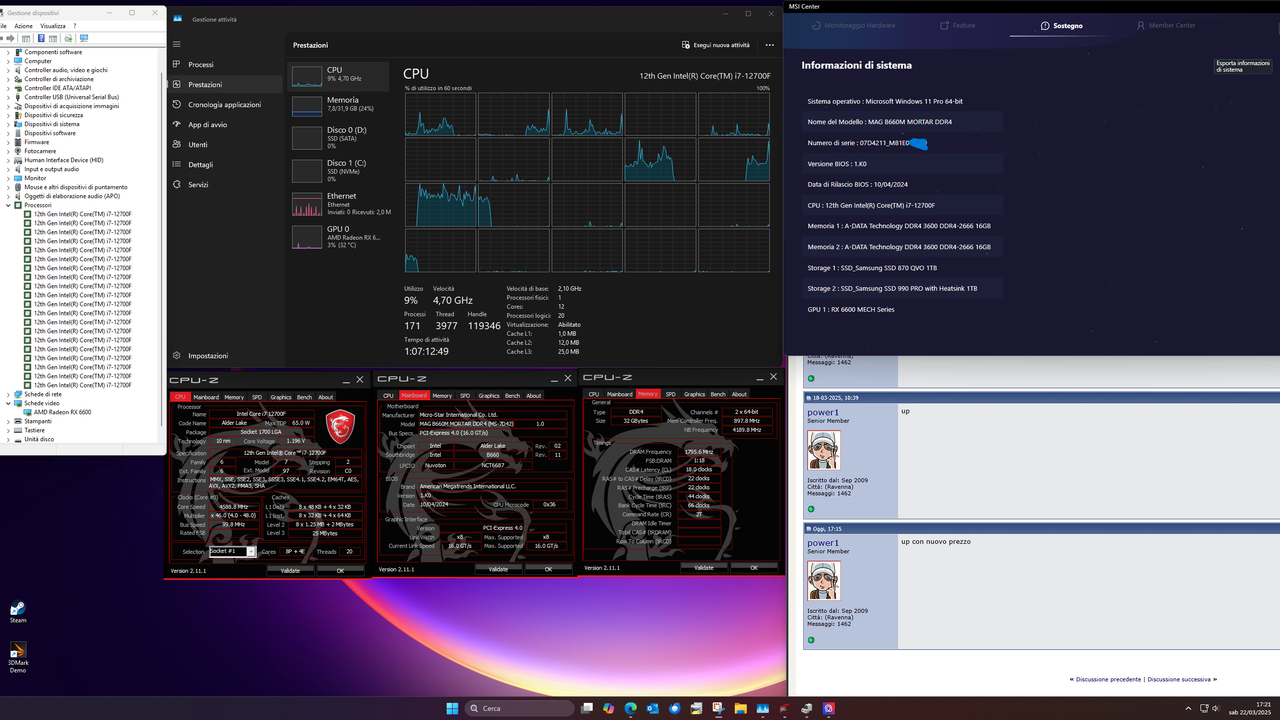The width and height of the screenshot is (1280, 720).
Task: Click Validate in third CPU-Z window
Action: 704,567
